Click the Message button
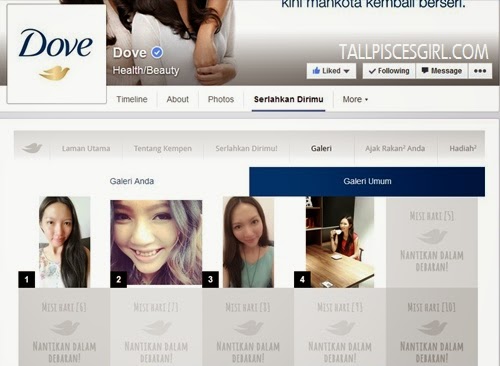Screen dimensions: 500x366 pyautogui.click(x=442, y=71)
